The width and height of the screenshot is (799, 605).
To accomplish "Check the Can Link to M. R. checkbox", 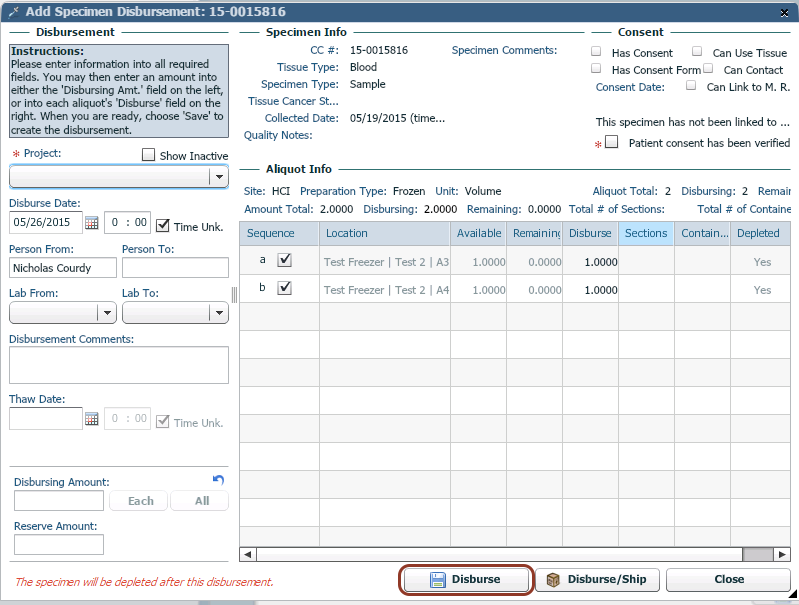I will coord(691,85).
